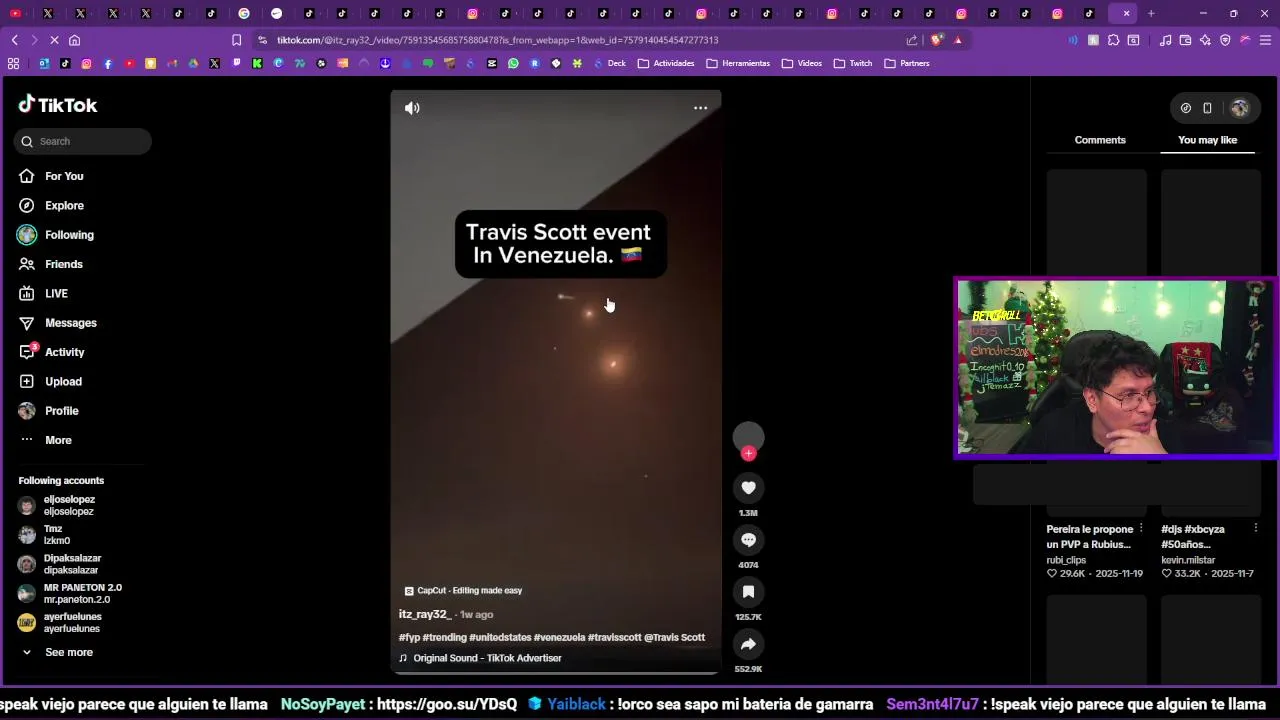Open the Partners bookmark folder
This screenshot has width=1280, height=720.
pyautogui.click(x=907, y=63)
